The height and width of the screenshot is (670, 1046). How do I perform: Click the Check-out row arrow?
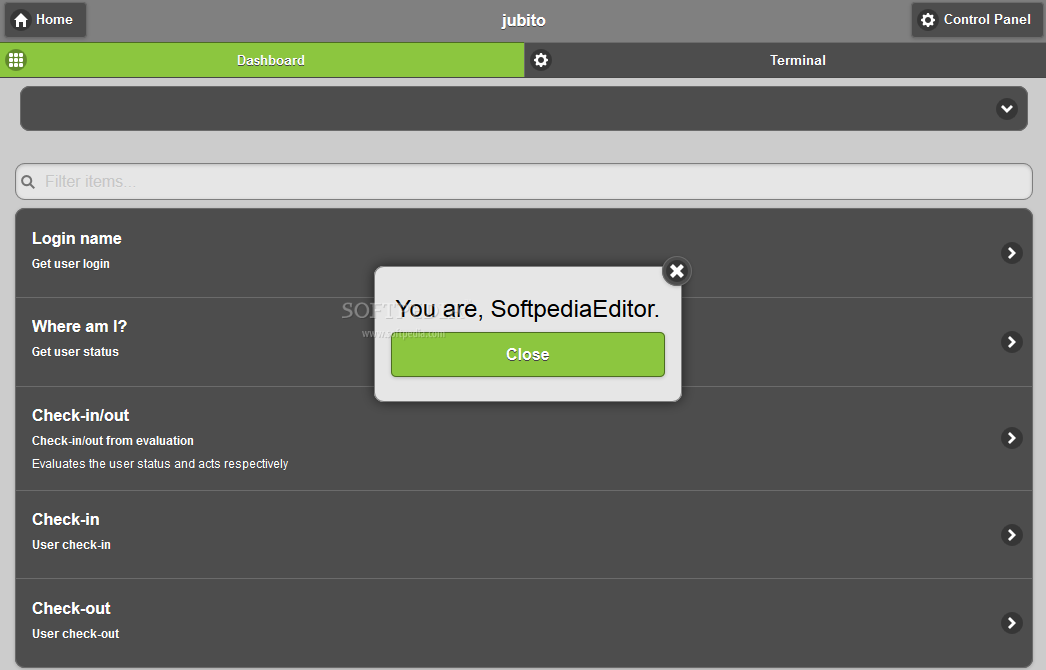pyautogui.click(x=1011, y=623)
